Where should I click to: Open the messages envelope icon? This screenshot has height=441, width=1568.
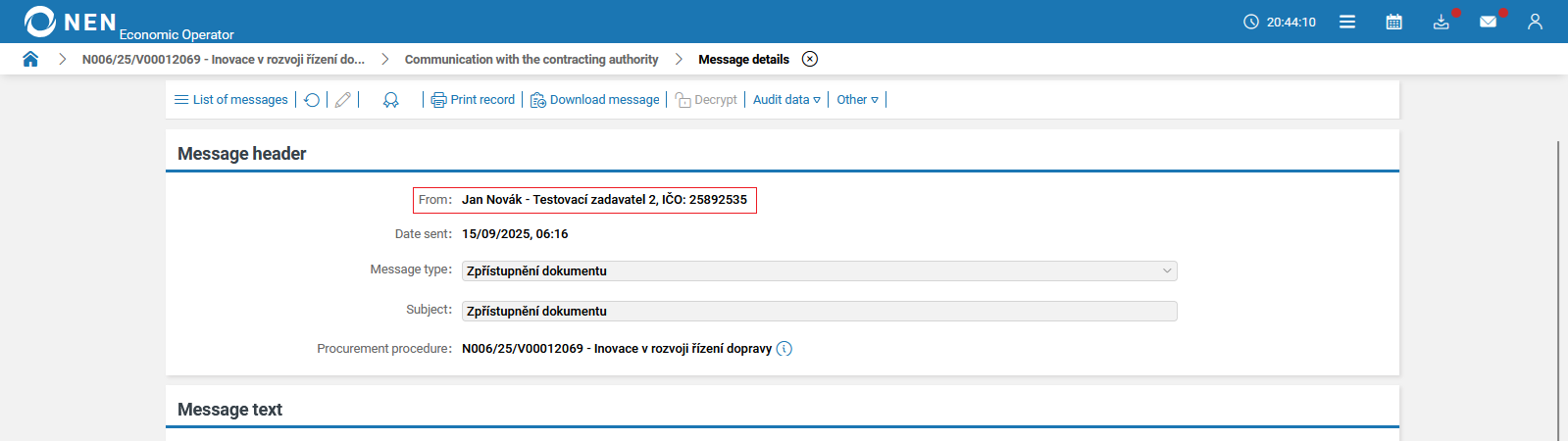[x=1488, y=22]
